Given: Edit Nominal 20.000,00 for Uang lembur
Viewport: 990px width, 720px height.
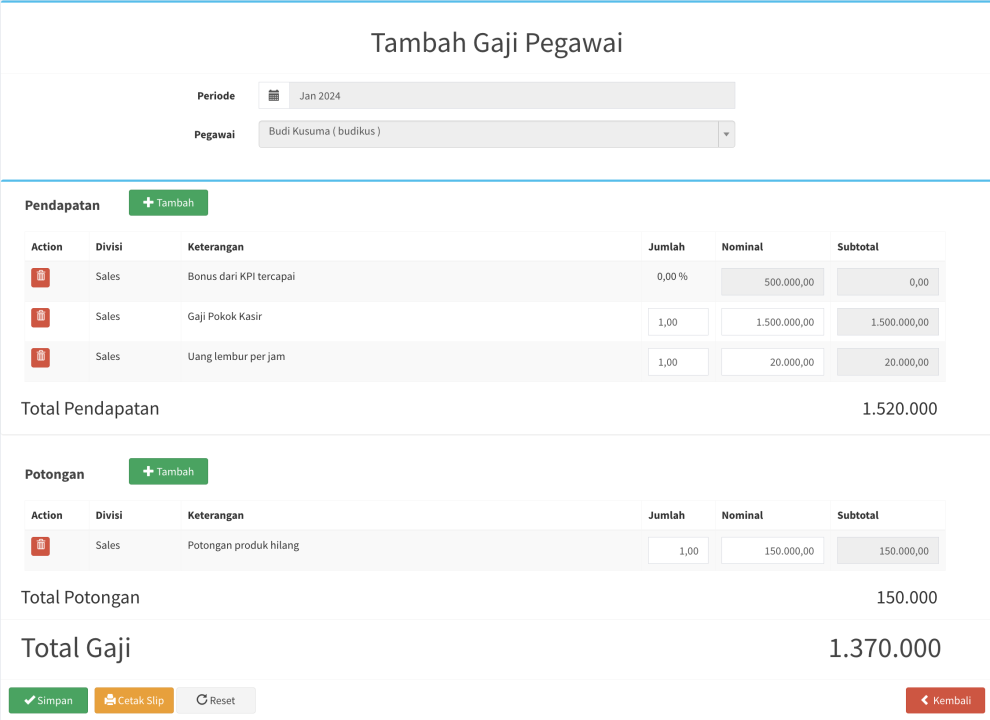Looking at the screenshot, I should click(x=772, y=363).
